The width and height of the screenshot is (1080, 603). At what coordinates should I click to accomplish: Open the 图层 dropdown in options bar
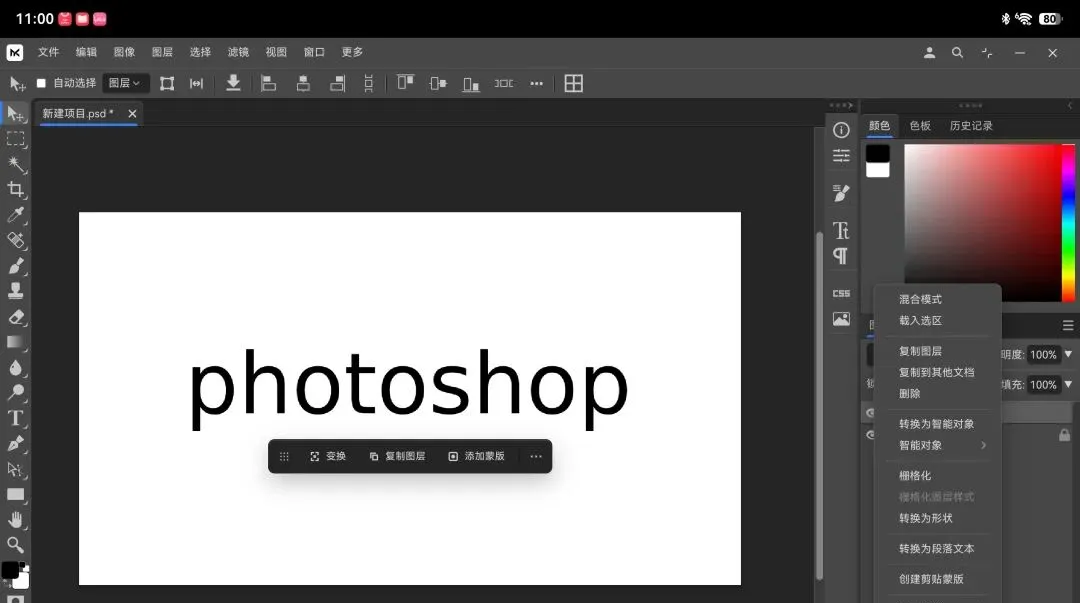point(125,83)
